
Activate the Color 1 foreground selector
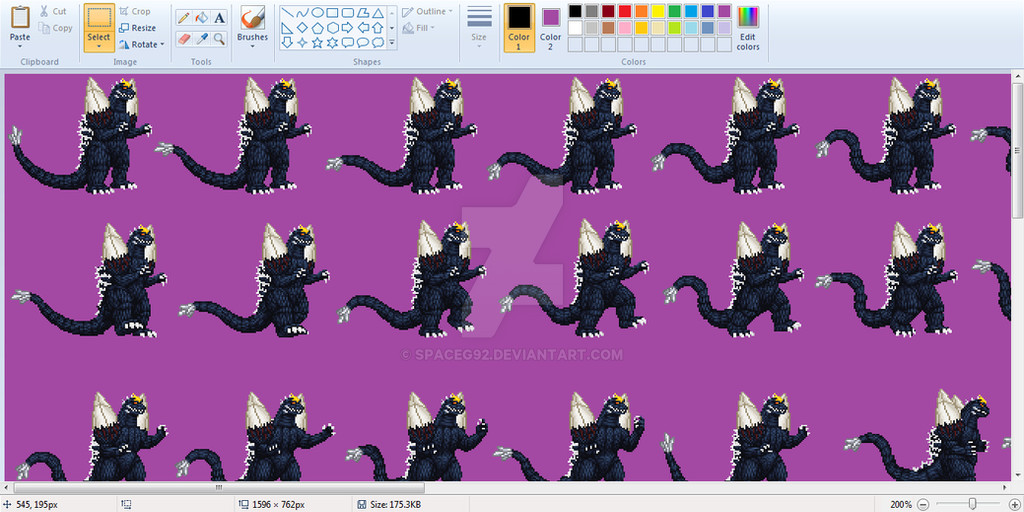point(519,27)
